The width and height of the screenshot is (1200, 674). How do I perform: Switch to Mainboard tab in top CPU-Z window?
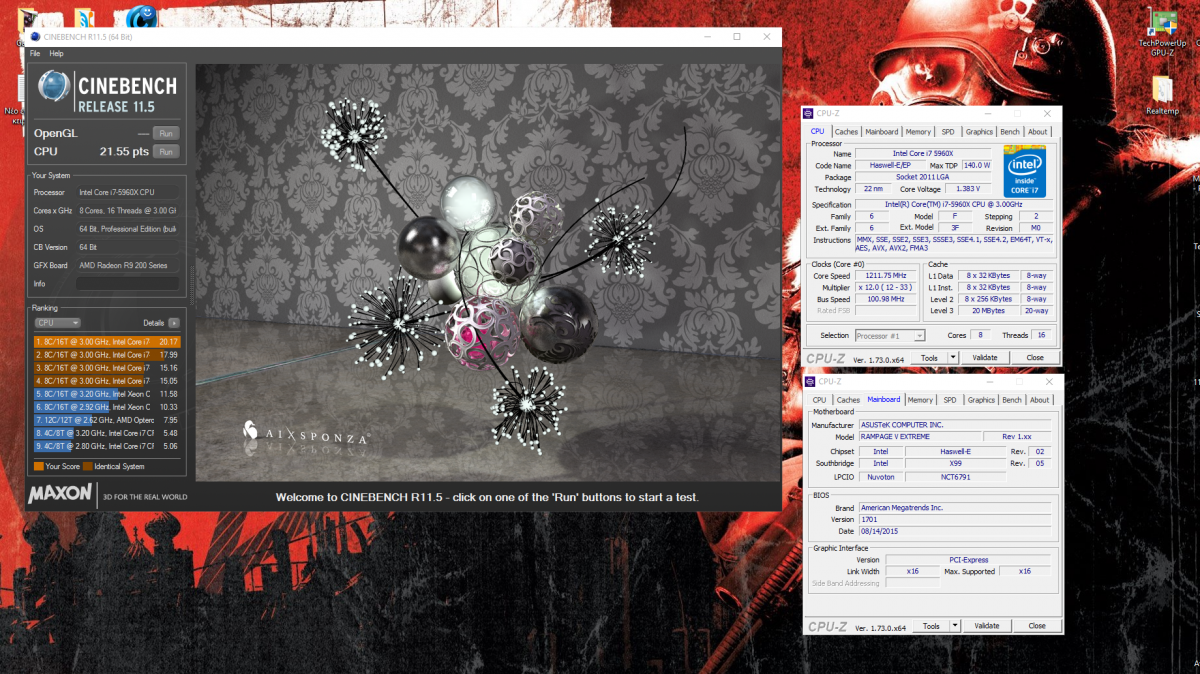(x=882, y=131)
